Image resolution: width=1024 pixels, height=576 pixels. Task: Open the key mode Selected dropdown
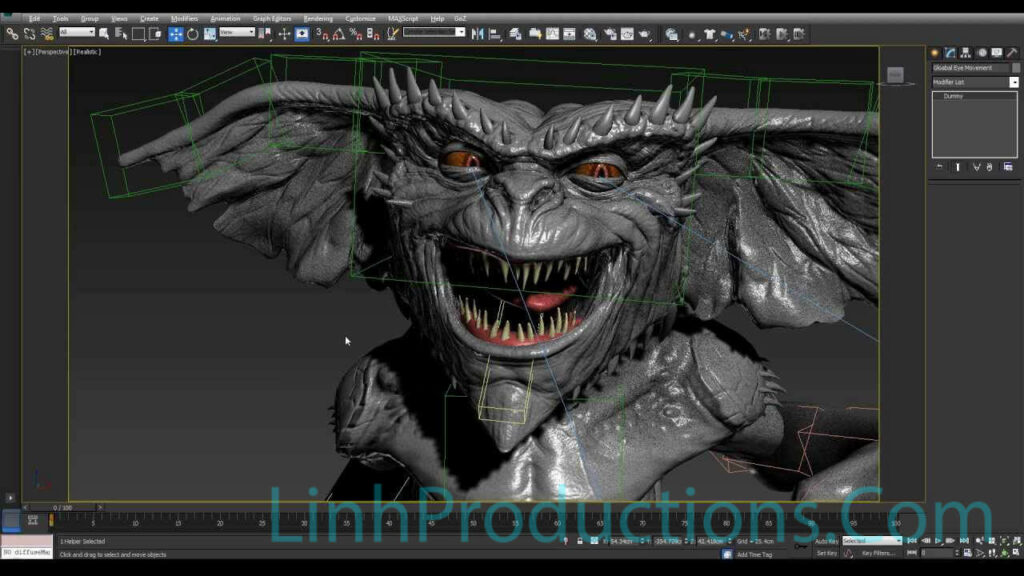pos(871,541)
